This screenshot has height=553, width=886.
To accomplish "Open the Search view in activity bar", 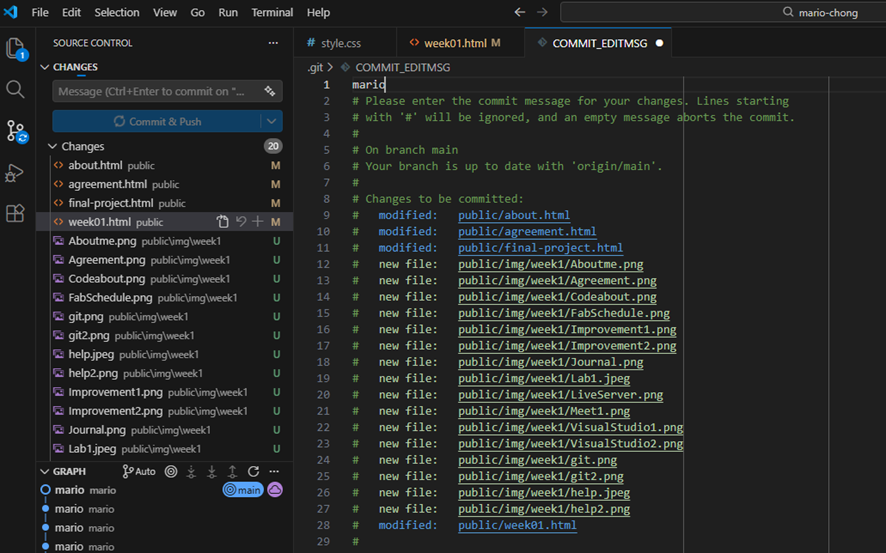I will [15, 89].
